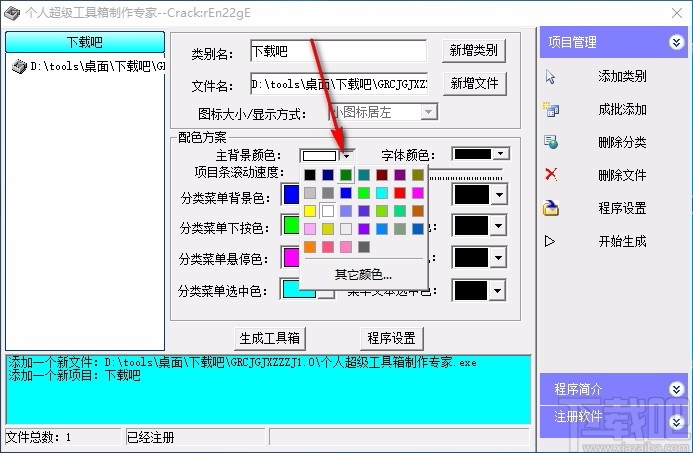Click the green 分类菜单下按色 swatch

tap(291, 225)
